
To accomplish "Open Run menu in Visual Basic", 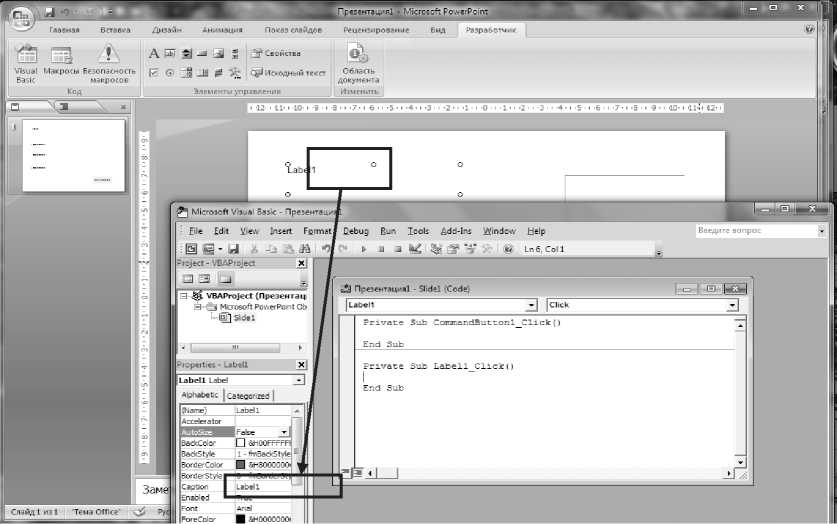I will 388,231.
